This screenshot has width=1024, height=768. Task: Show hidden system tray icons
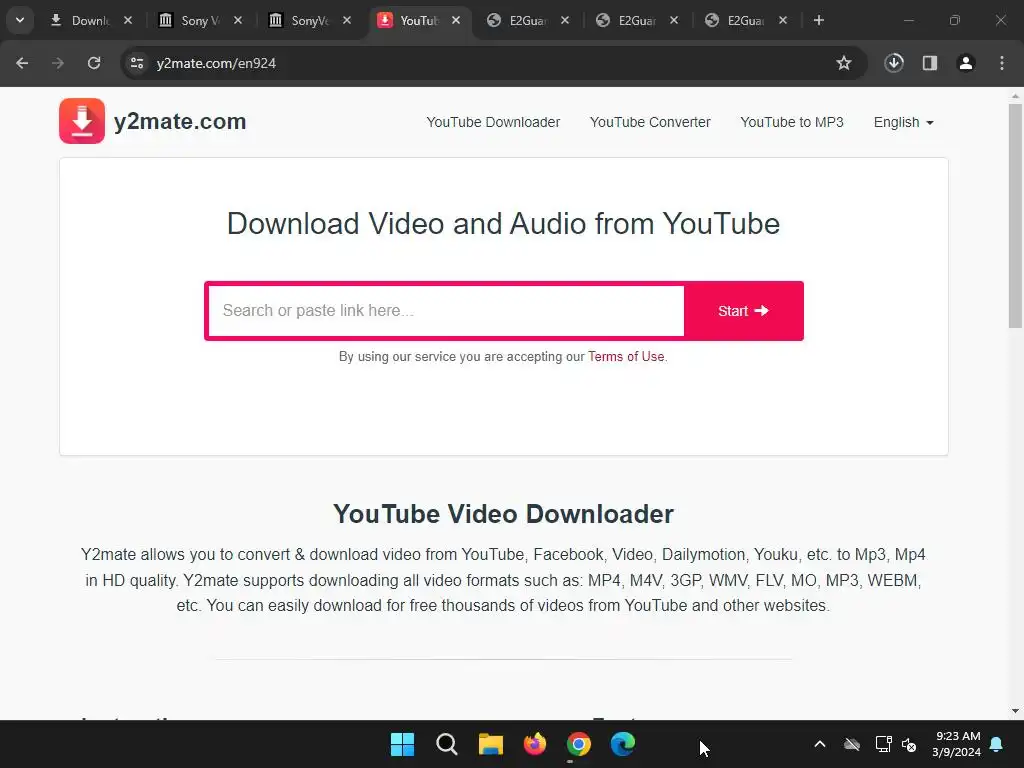[820, 744]
